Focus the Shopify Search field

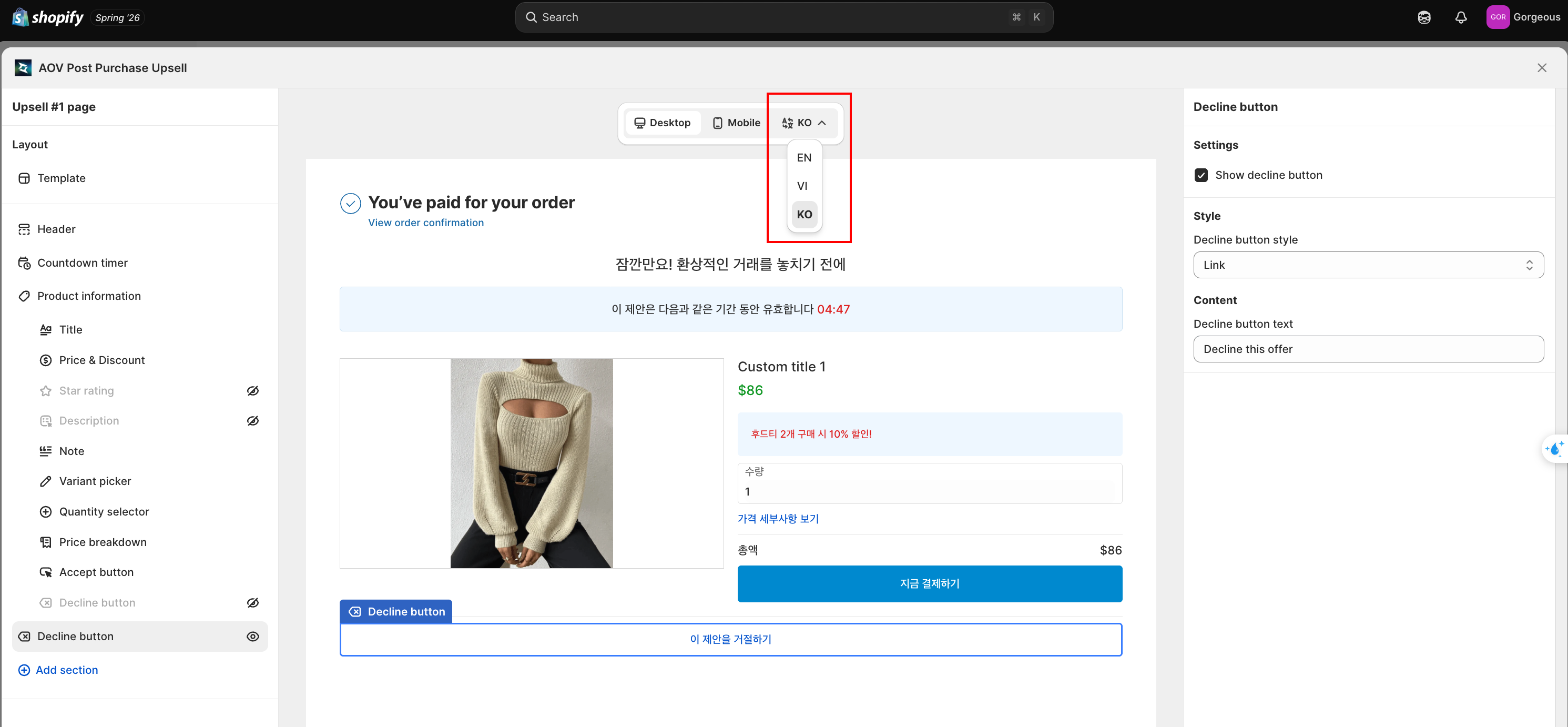pyautogui.click(x=784, y=17)
